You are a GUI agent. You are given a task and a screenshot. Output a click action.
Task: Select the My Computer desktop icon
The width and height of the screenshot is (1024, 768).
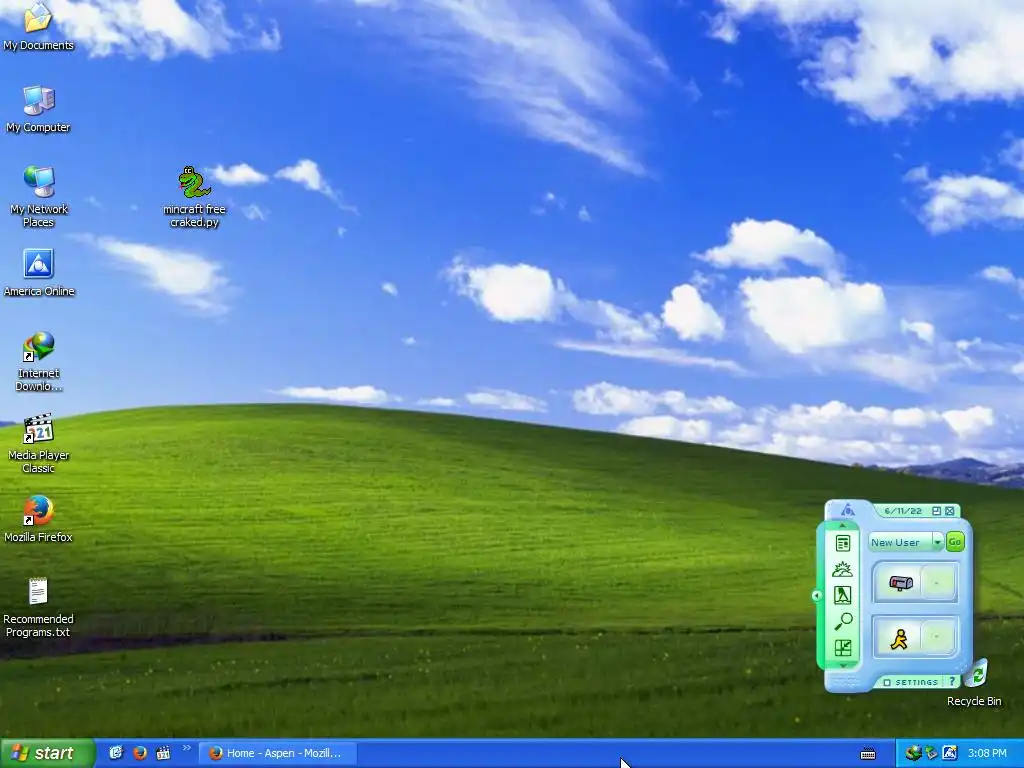coord(39,110)
